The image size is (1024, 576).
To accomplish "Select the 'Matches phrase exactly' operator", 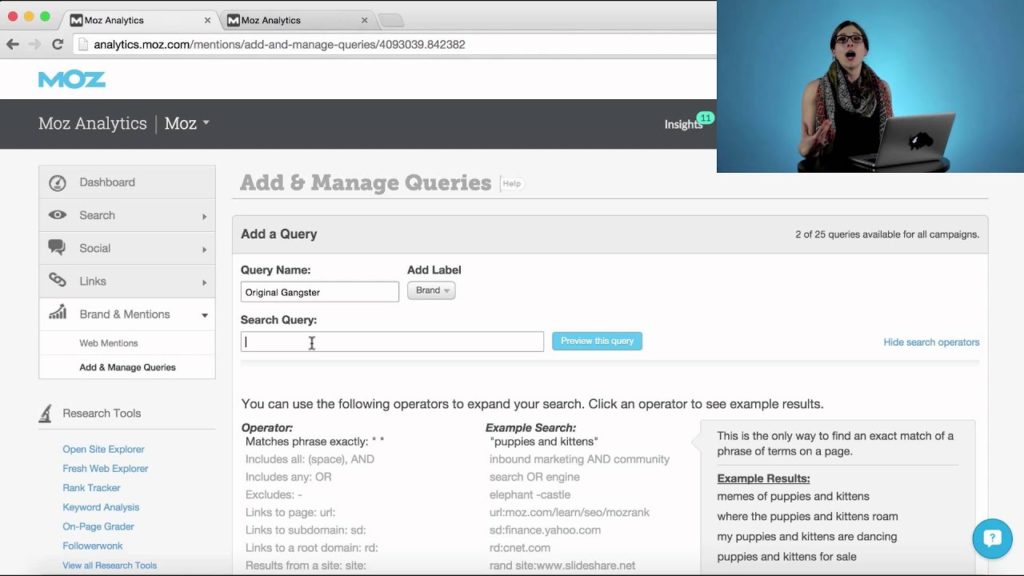I will 314,441.
